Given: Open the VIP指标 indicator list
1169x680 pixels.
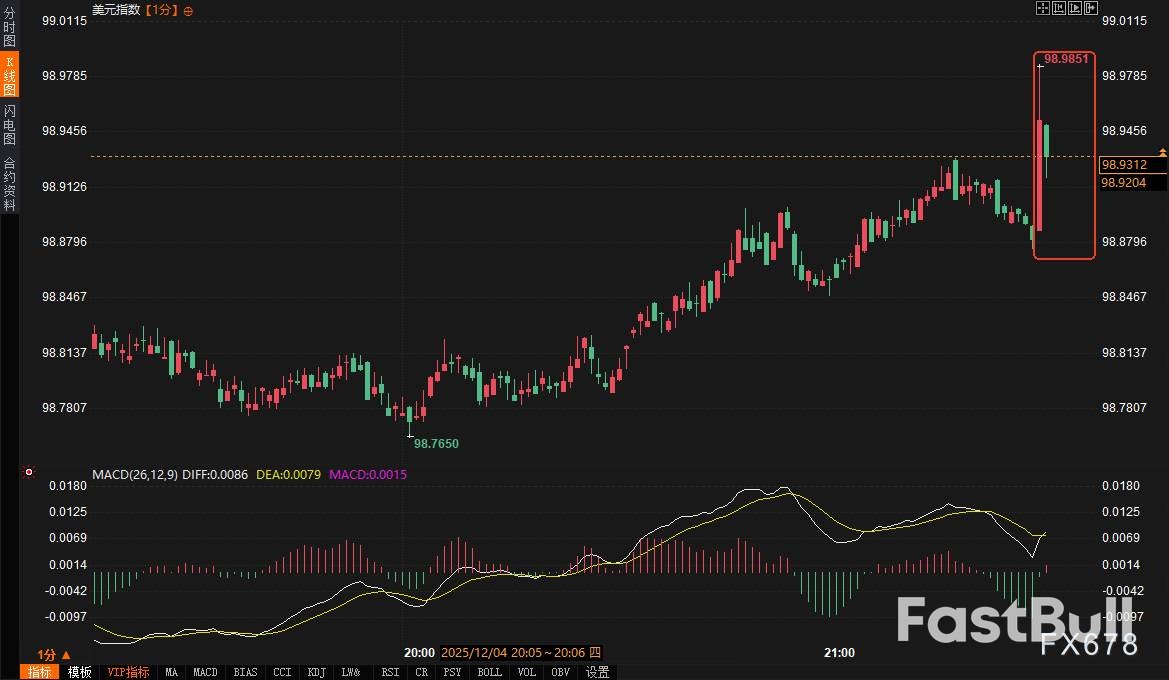Looking at the screenshot, I should click(x=128, y=672).
